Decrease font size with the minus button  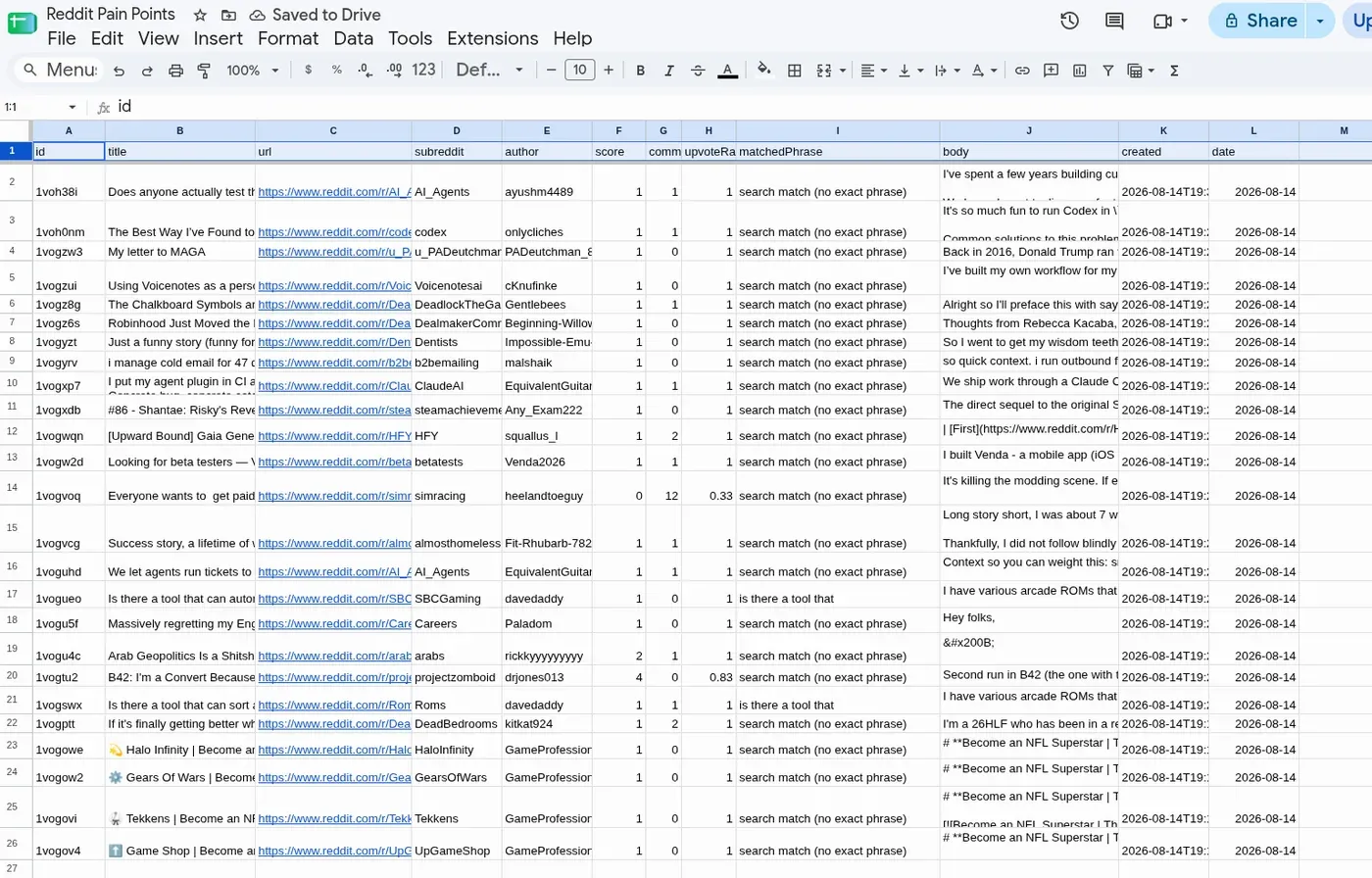[x=551, y=71]
